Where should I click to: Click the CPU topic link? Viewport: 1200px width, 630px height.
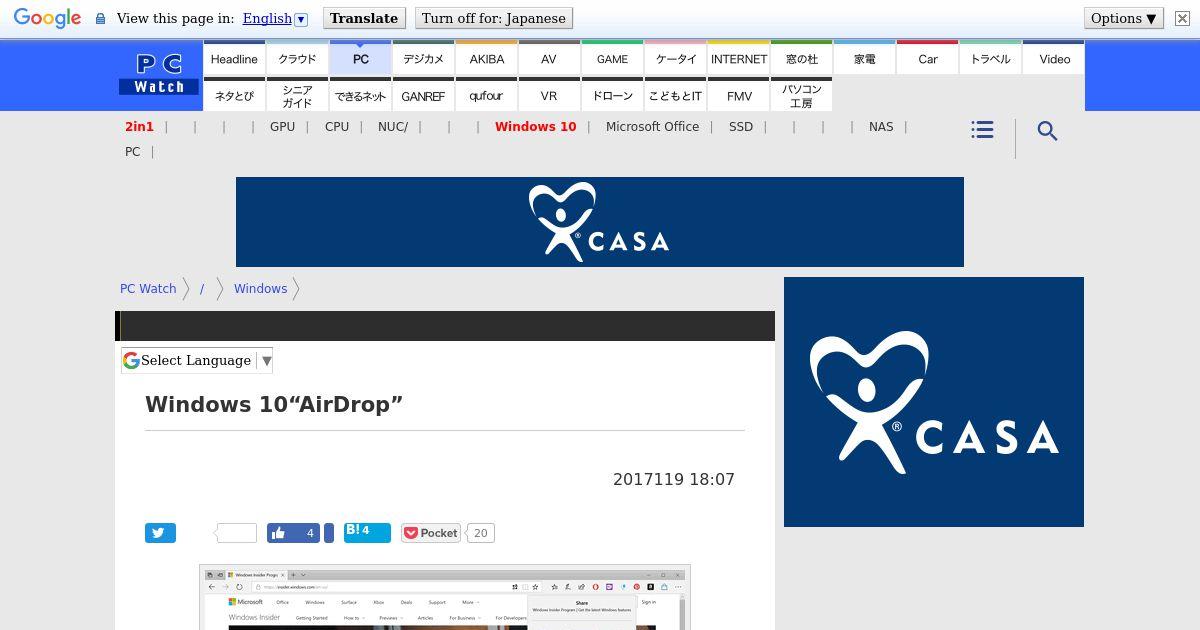(337, 126)
